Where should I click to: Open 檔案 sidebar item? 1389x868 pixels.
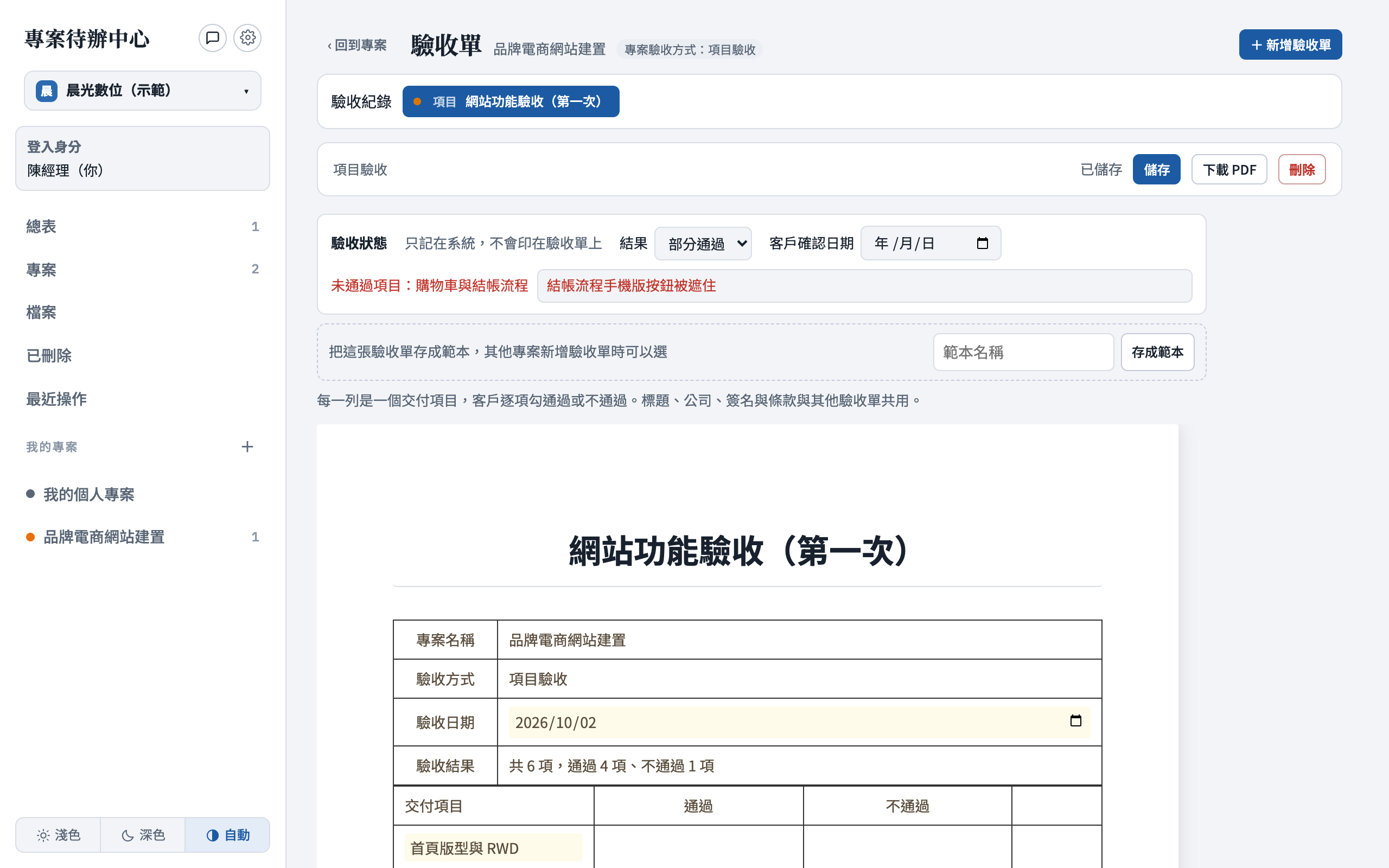tap(142, 312)
